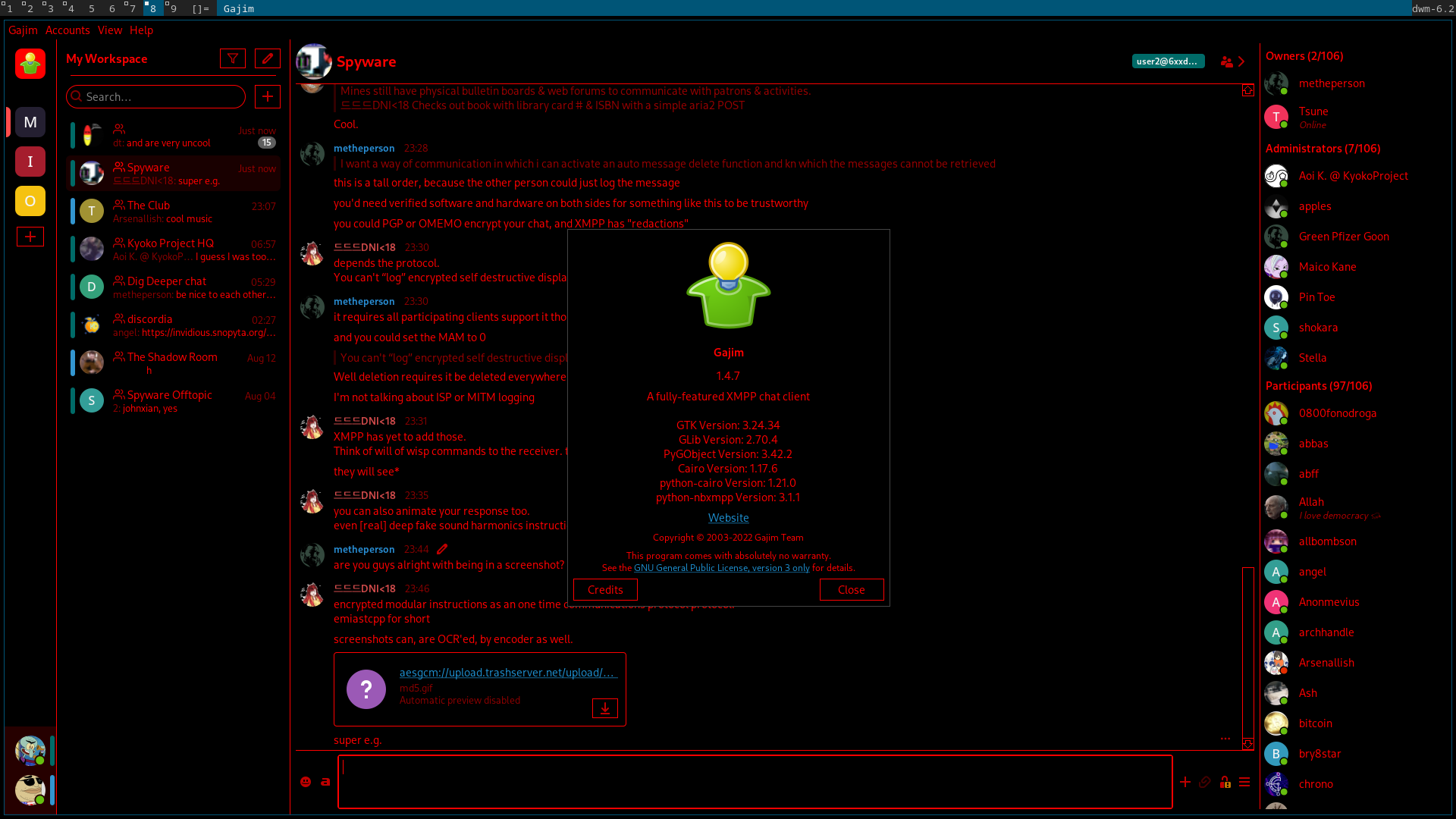Collapse the Owners (2/106) section

[x=1304, y=56]
